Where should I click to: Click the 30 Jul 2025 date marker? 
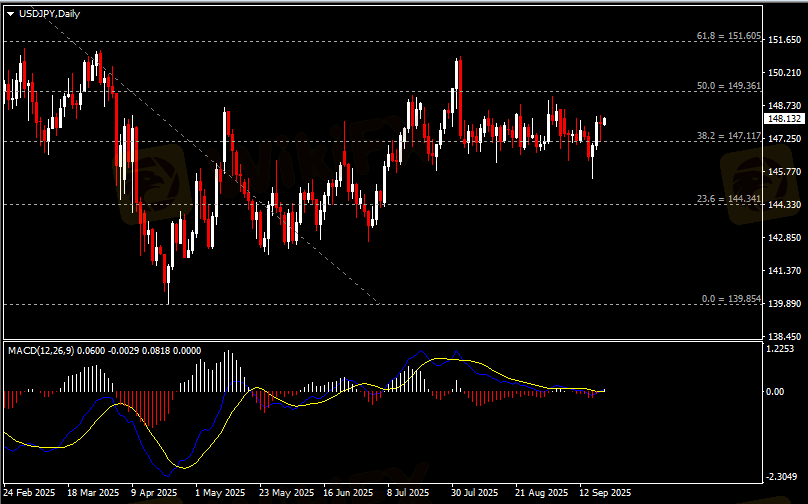click(474, 493)
